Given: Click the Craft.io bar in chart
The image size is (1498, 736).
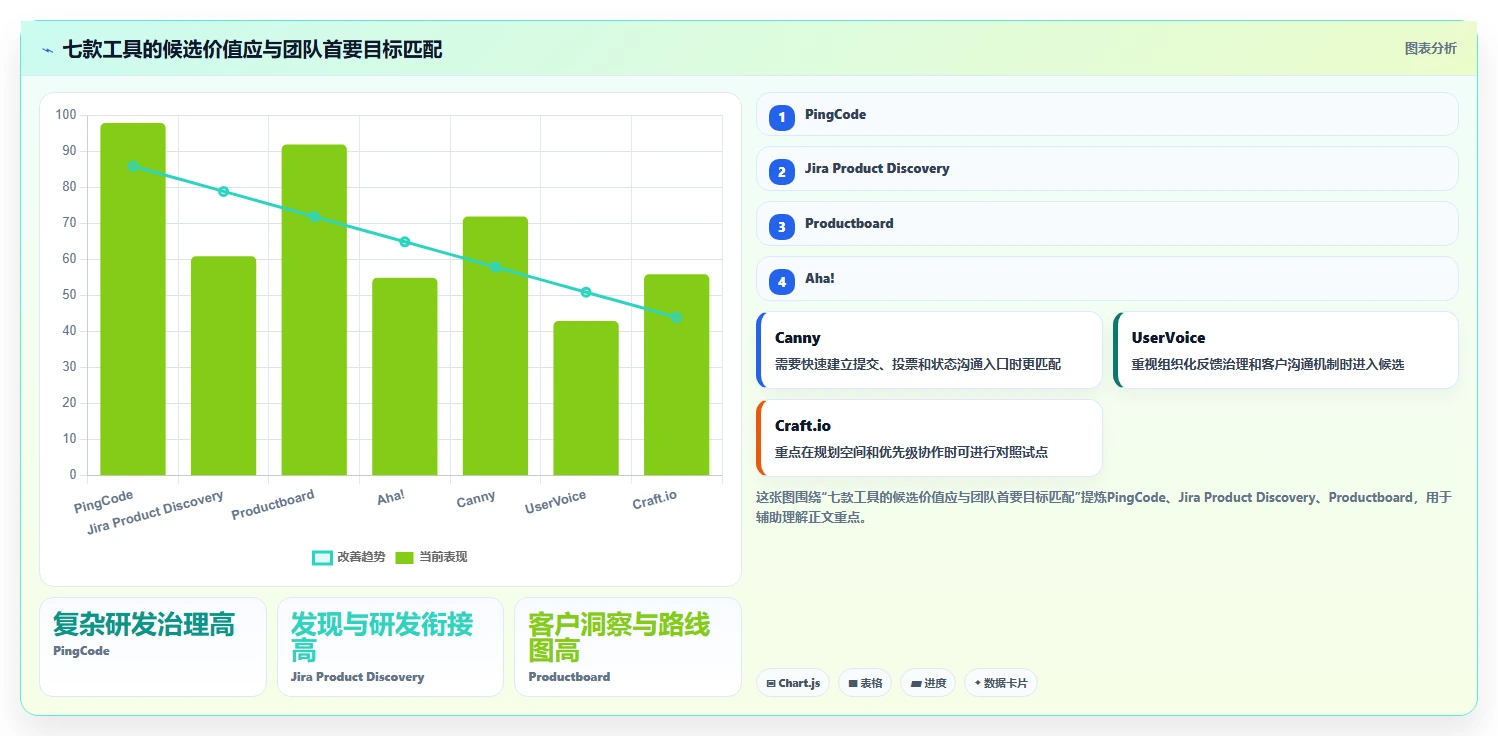Looking at the screenshot, I should point(676,375).
